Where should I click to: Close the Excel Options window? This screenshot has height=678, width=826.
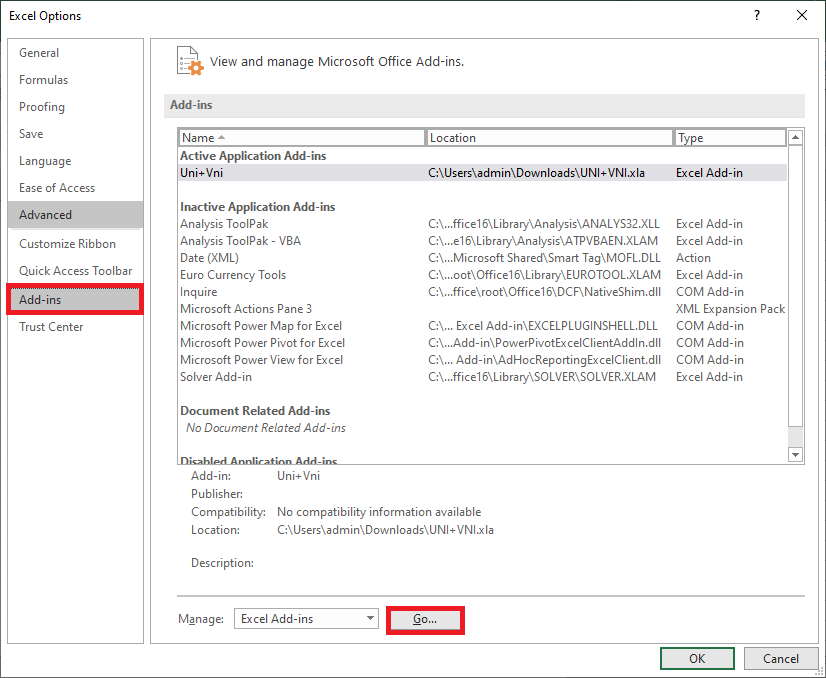click(802, 15)
